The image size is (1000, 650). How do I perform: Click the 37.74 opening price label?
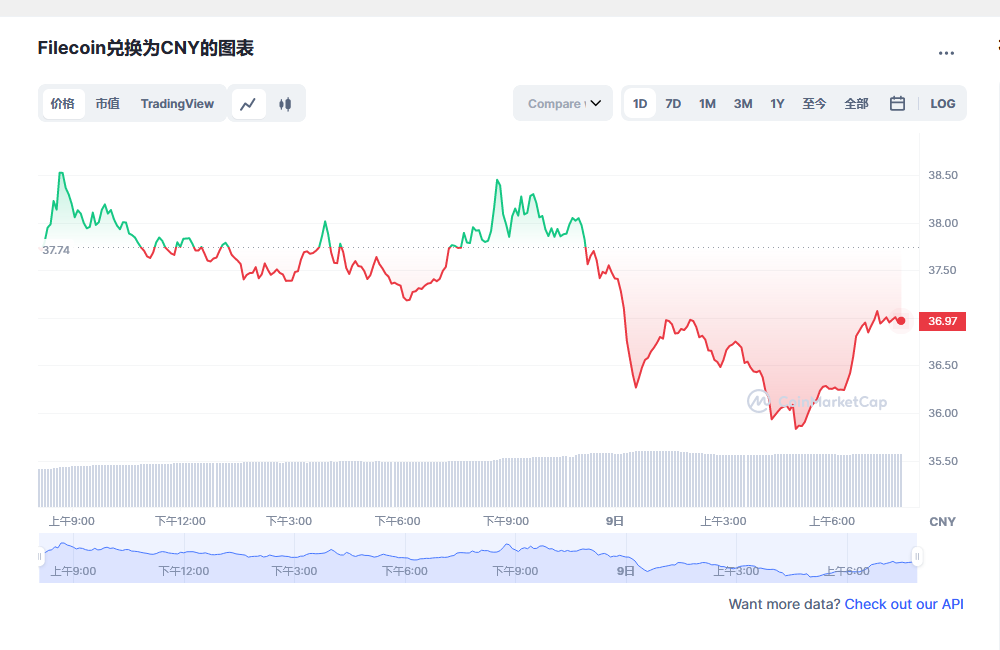click(x=56, y=250)
